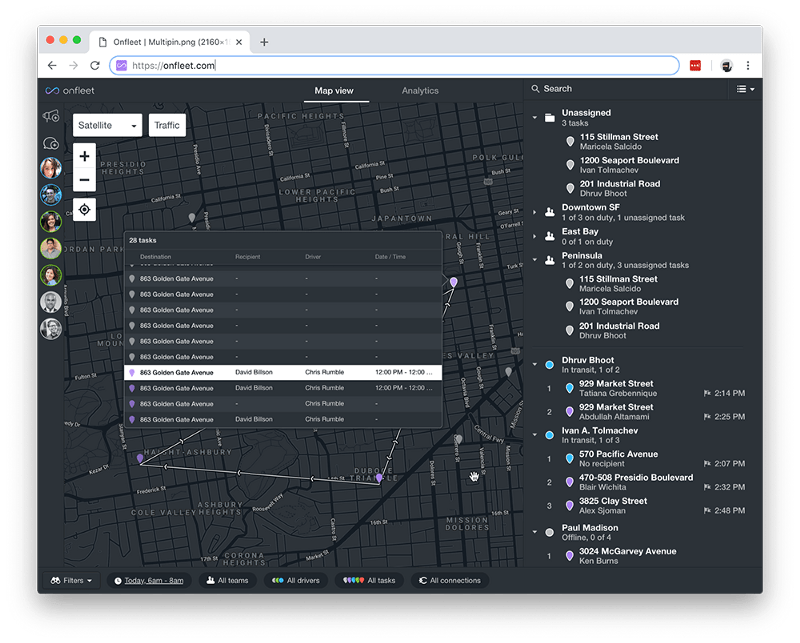This screenshot has width=800, height=643.
Task: Switch to the Map view tab
Action: tap(334, 91)
